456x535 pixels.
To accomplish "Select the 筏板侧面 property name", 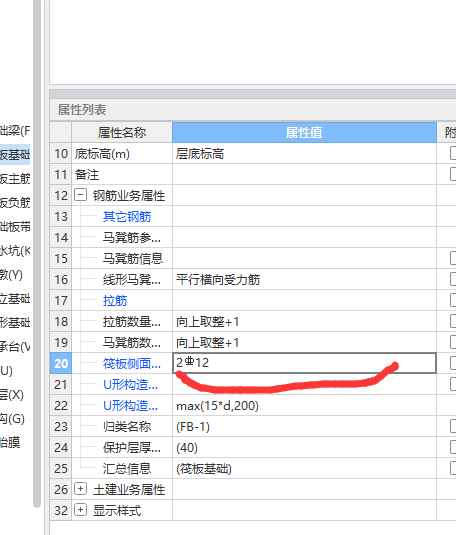I will (x=132, y=364).
